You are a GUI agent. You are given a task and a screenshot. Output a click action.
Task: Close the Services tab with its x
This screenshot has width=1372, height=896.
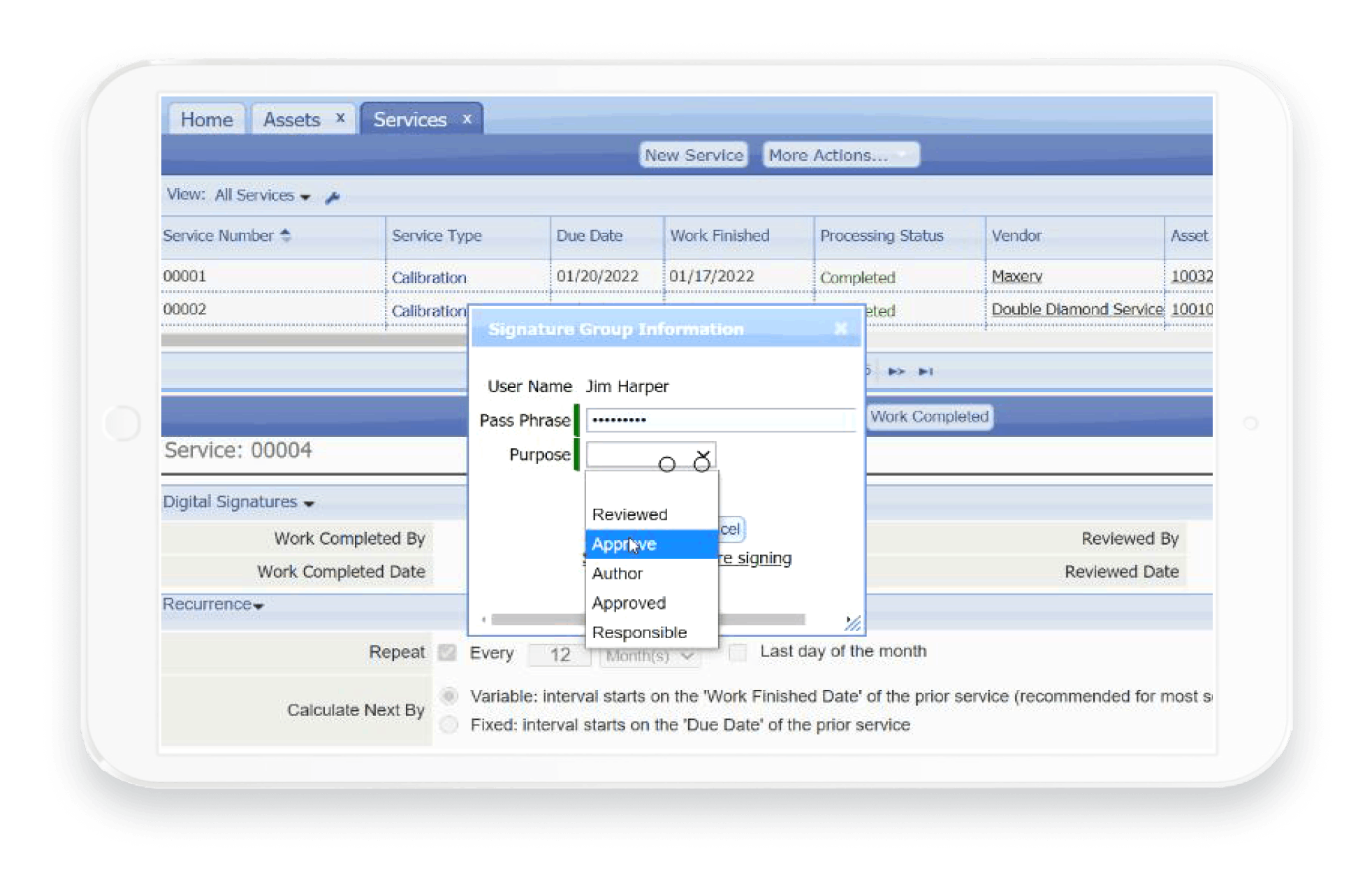pos(467,119)
